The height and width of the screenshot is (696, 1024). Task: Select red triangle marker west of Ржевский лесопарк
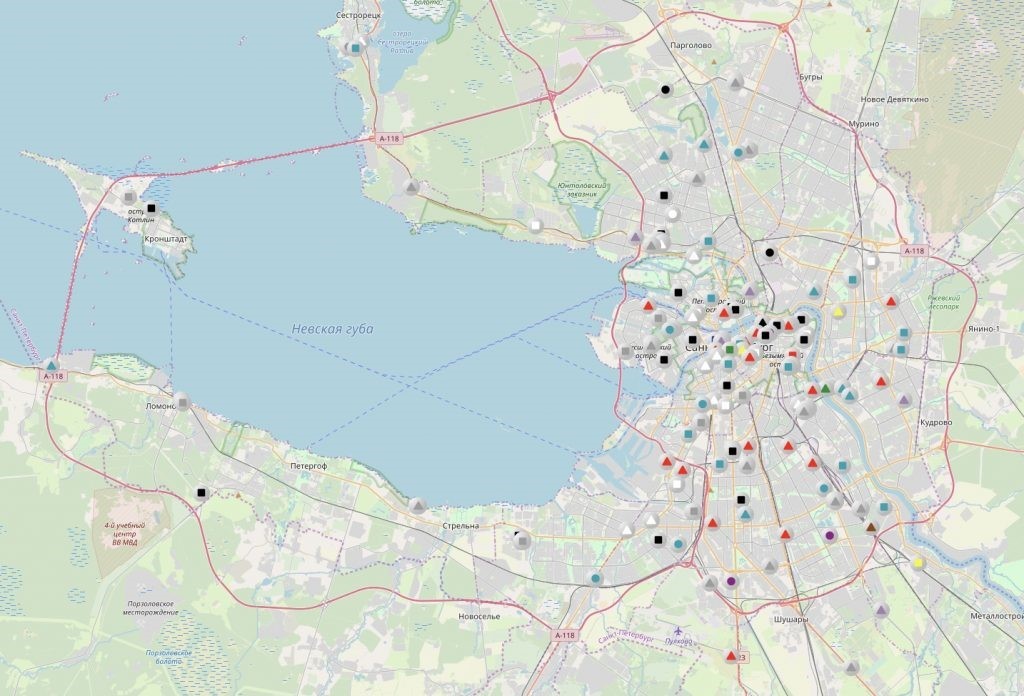(x=891, y=300)
